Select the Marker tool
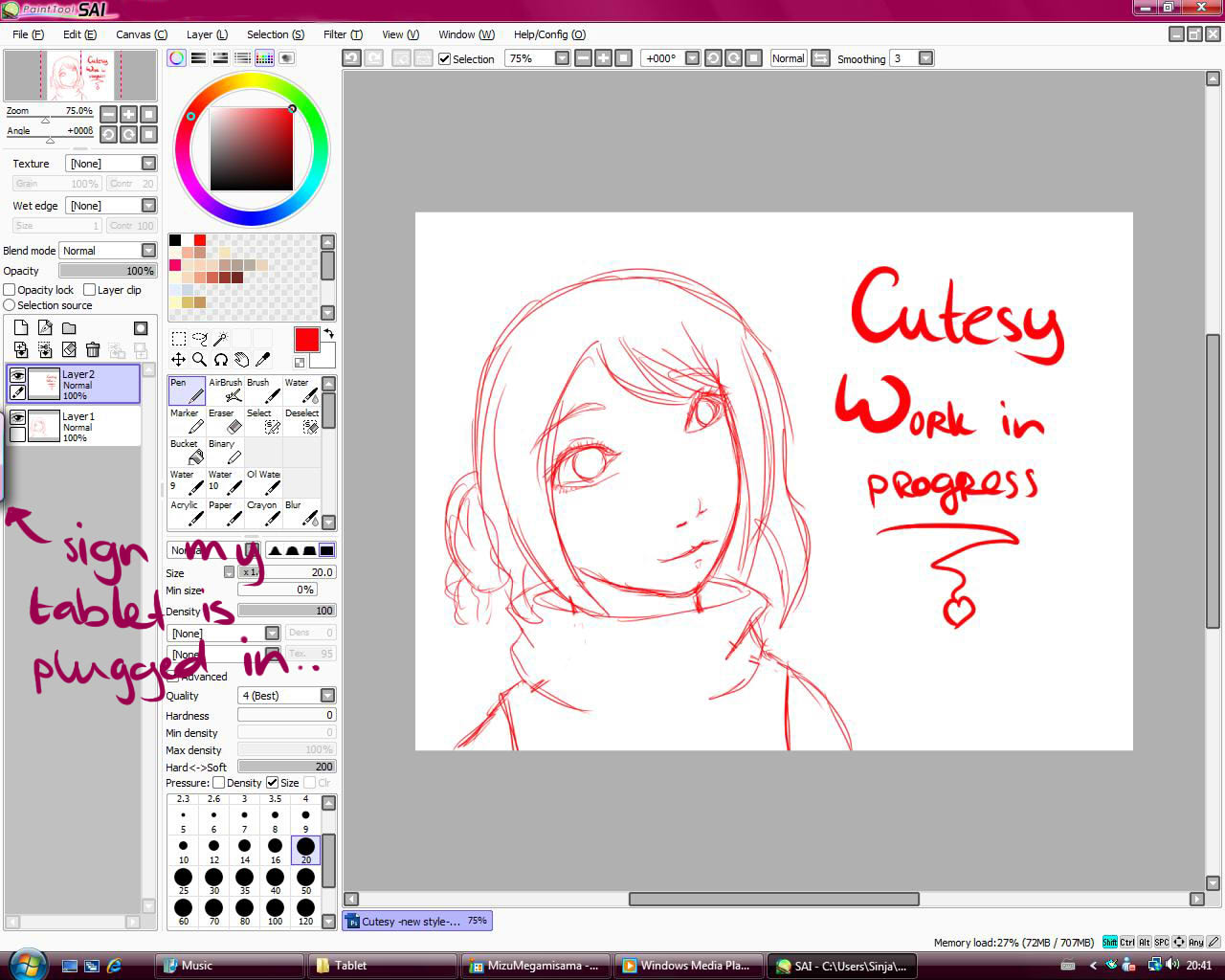Screen dimensions: 1225x980 click(187, 421)
